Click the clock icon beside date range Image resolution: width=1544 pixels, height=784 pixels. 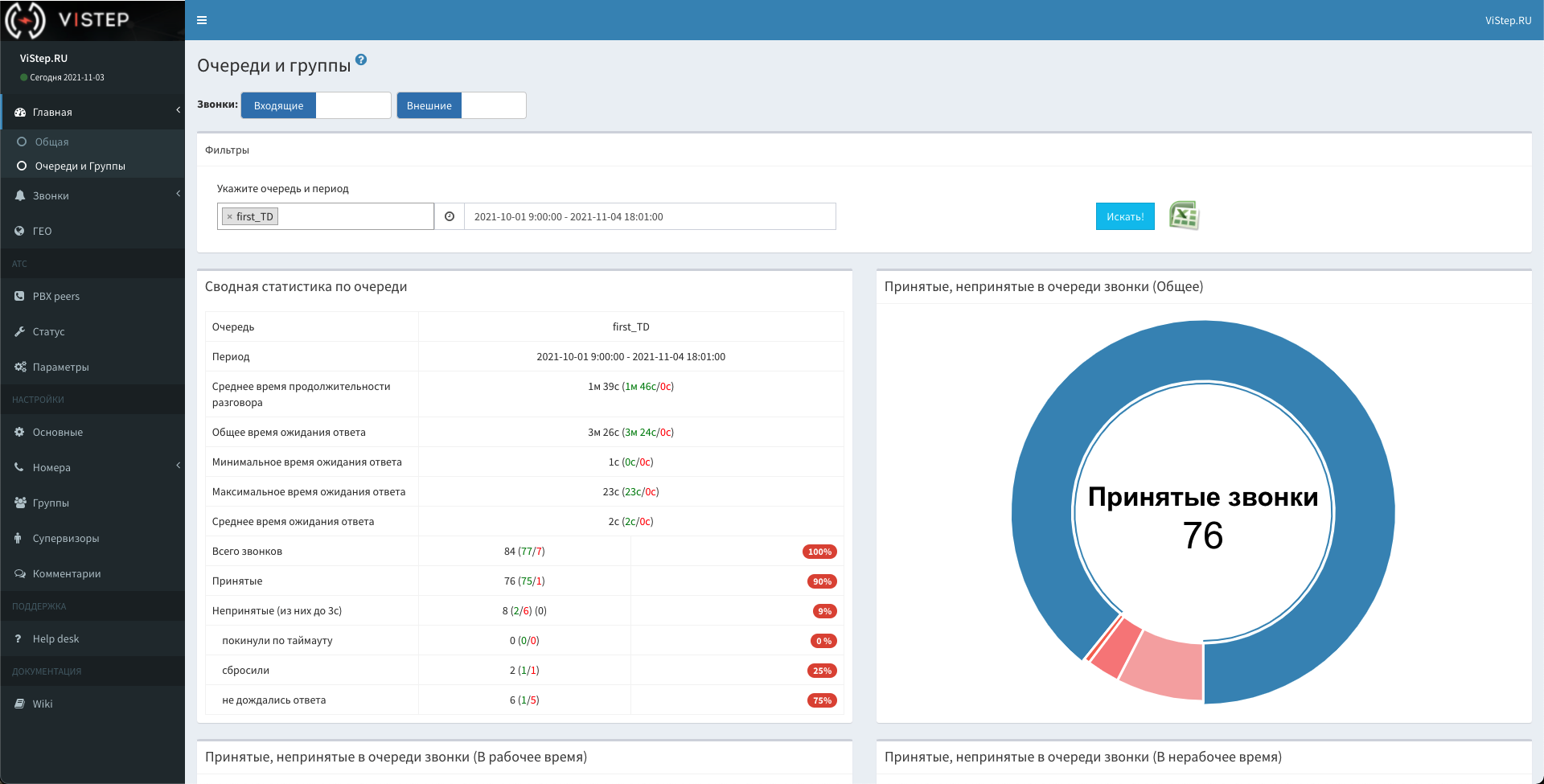tap(450, 216)
